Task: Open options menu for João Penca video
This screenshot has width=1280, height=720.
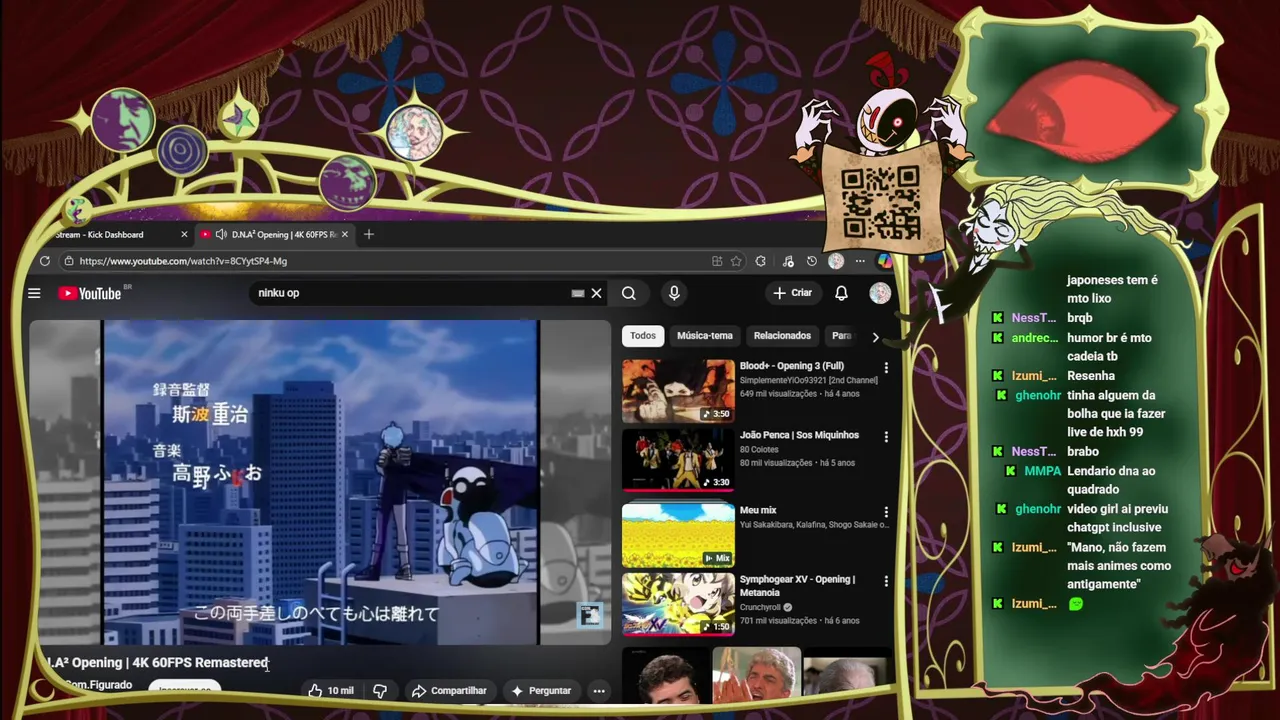Action: [885, 437]
